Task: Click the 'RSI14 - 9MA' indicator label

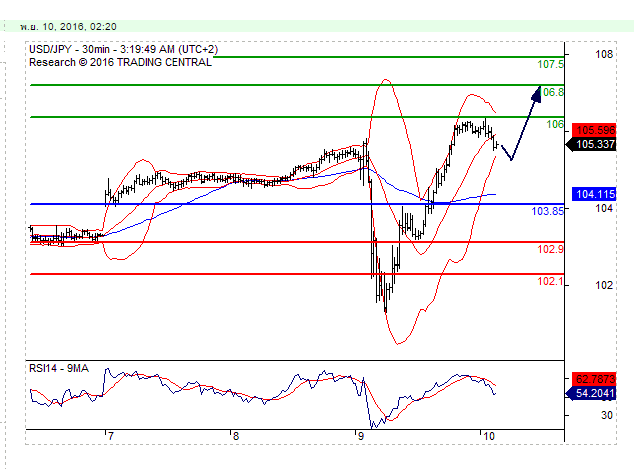Action: tap(59, 368)
